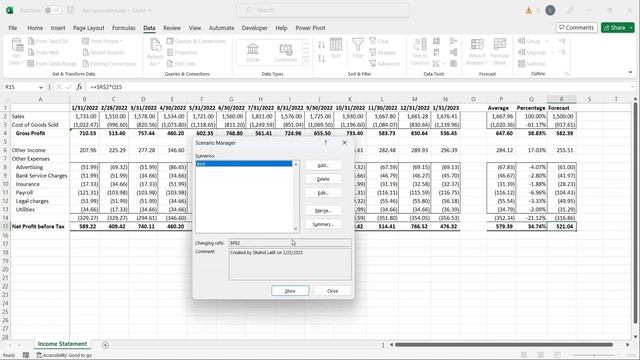Select cell A15 Net Profit before Tax

click(40, 227)
